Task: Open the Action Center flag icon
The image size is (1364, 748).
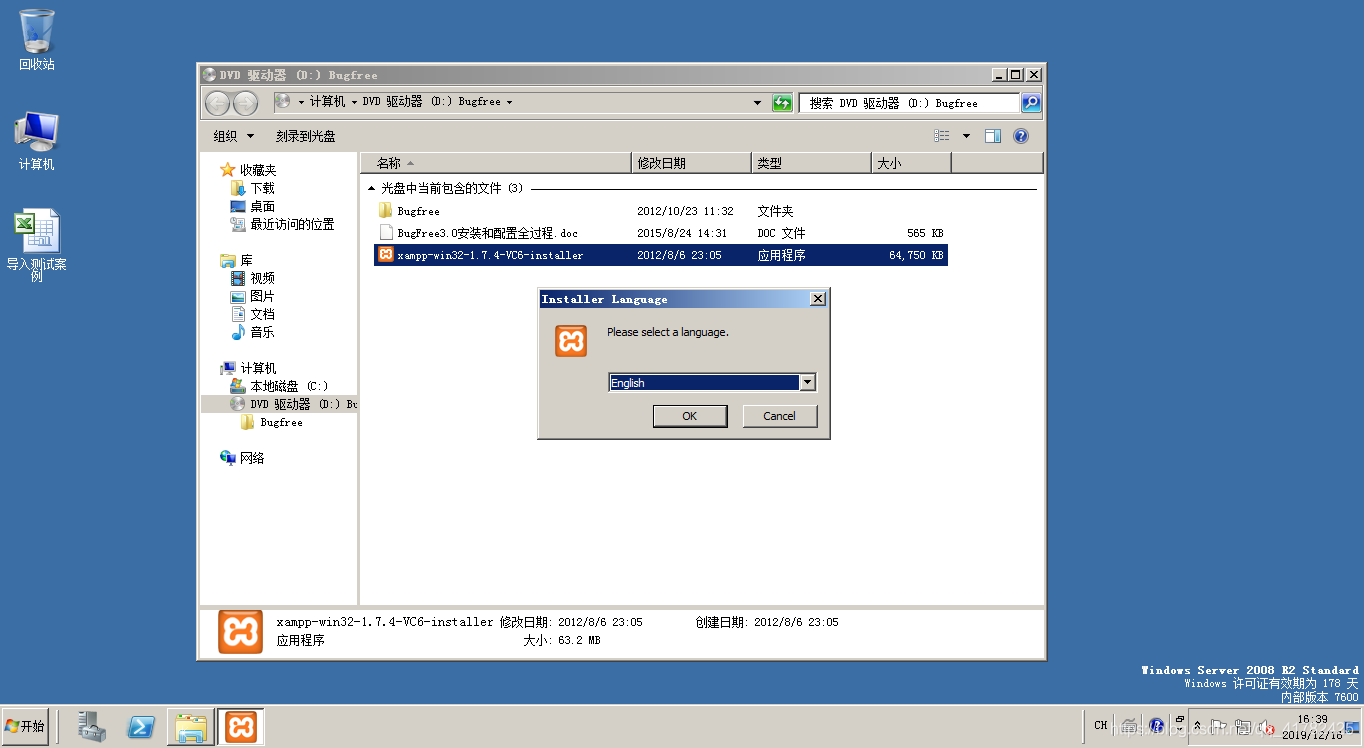Action: 1219,727
